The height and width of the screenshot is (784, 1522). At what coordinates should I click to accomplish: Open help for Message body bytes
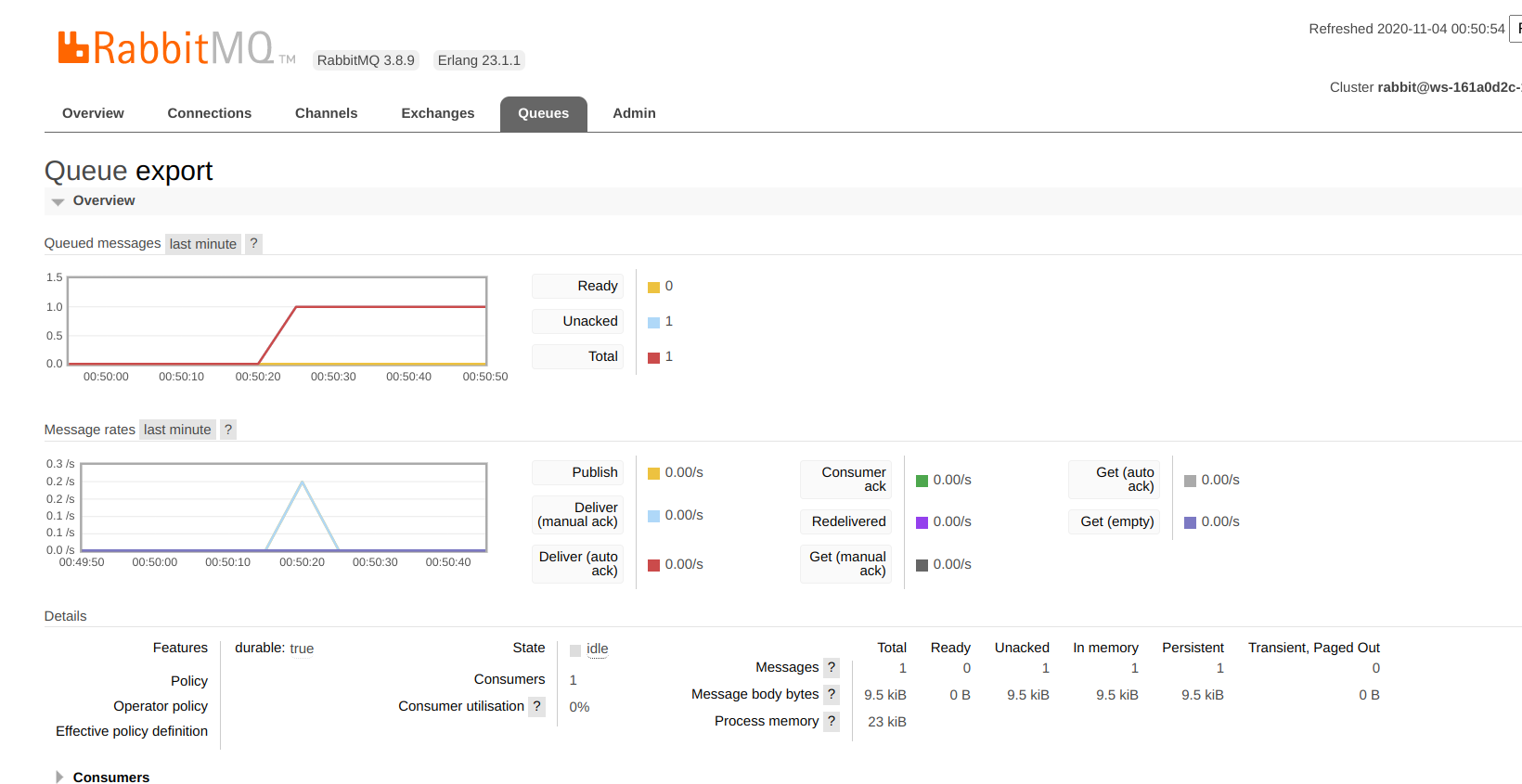[832, 695]
